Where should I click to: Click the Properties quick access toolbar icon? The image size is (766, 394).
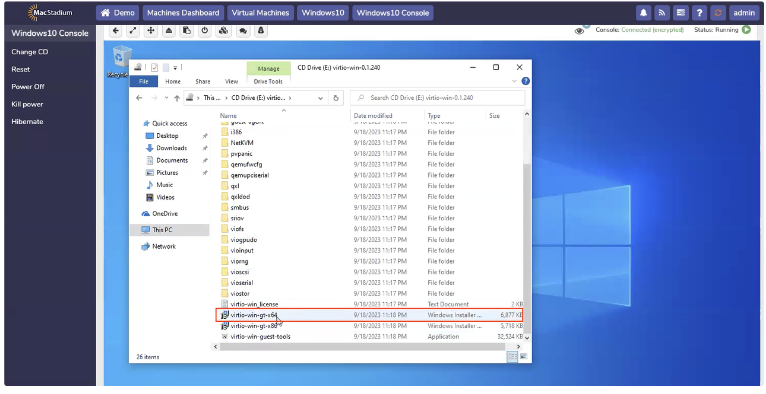point(154,67)
